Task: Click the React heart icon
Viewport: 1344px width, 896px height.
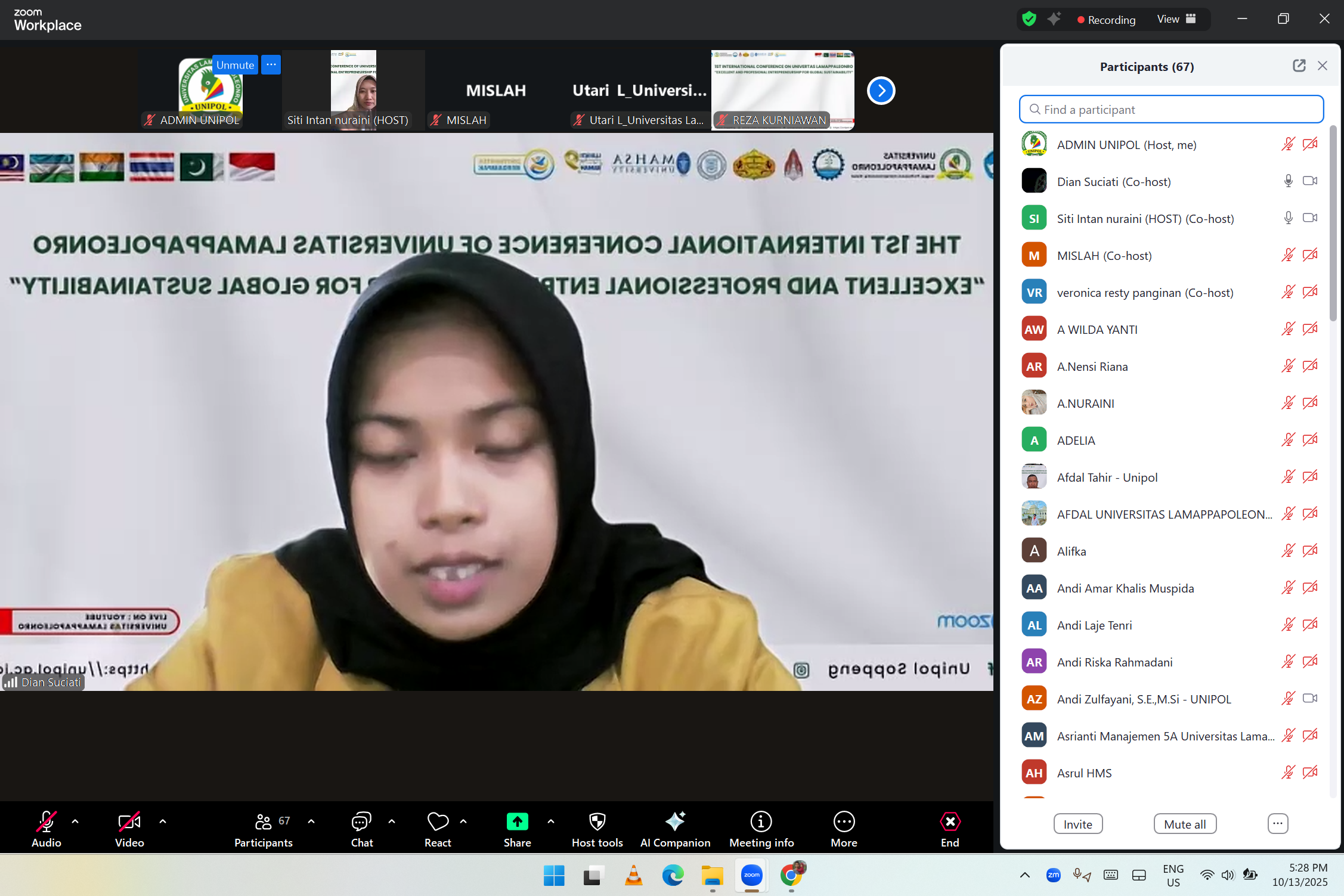Action: click(x=438, y=823)
